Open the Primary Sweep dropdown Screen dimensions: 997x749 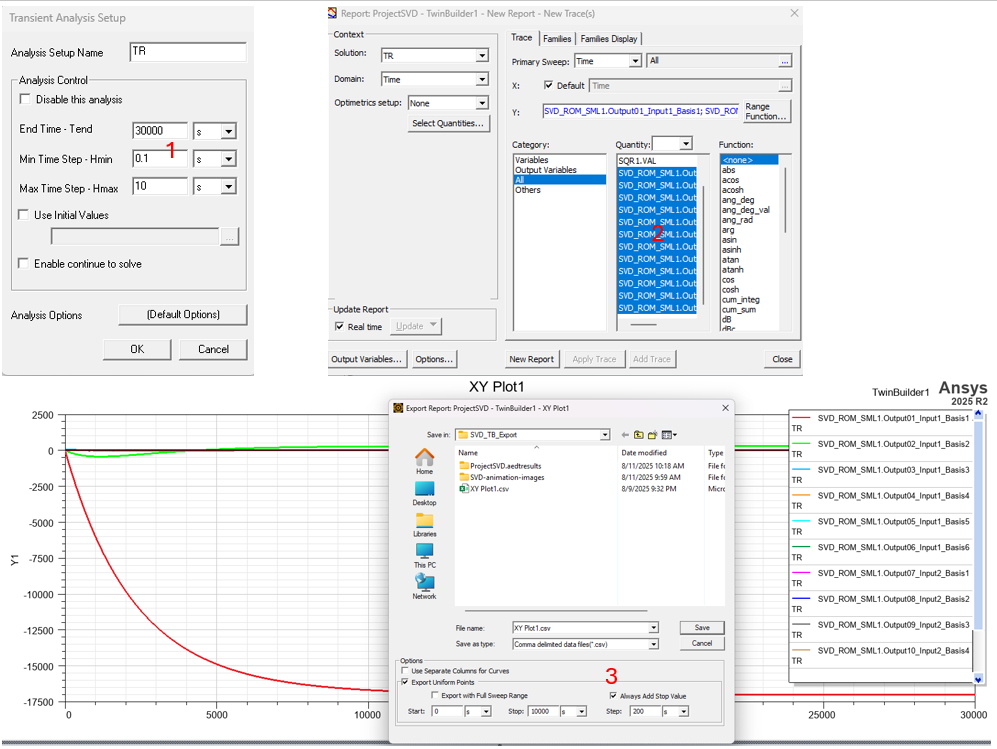tap(635, 61)
